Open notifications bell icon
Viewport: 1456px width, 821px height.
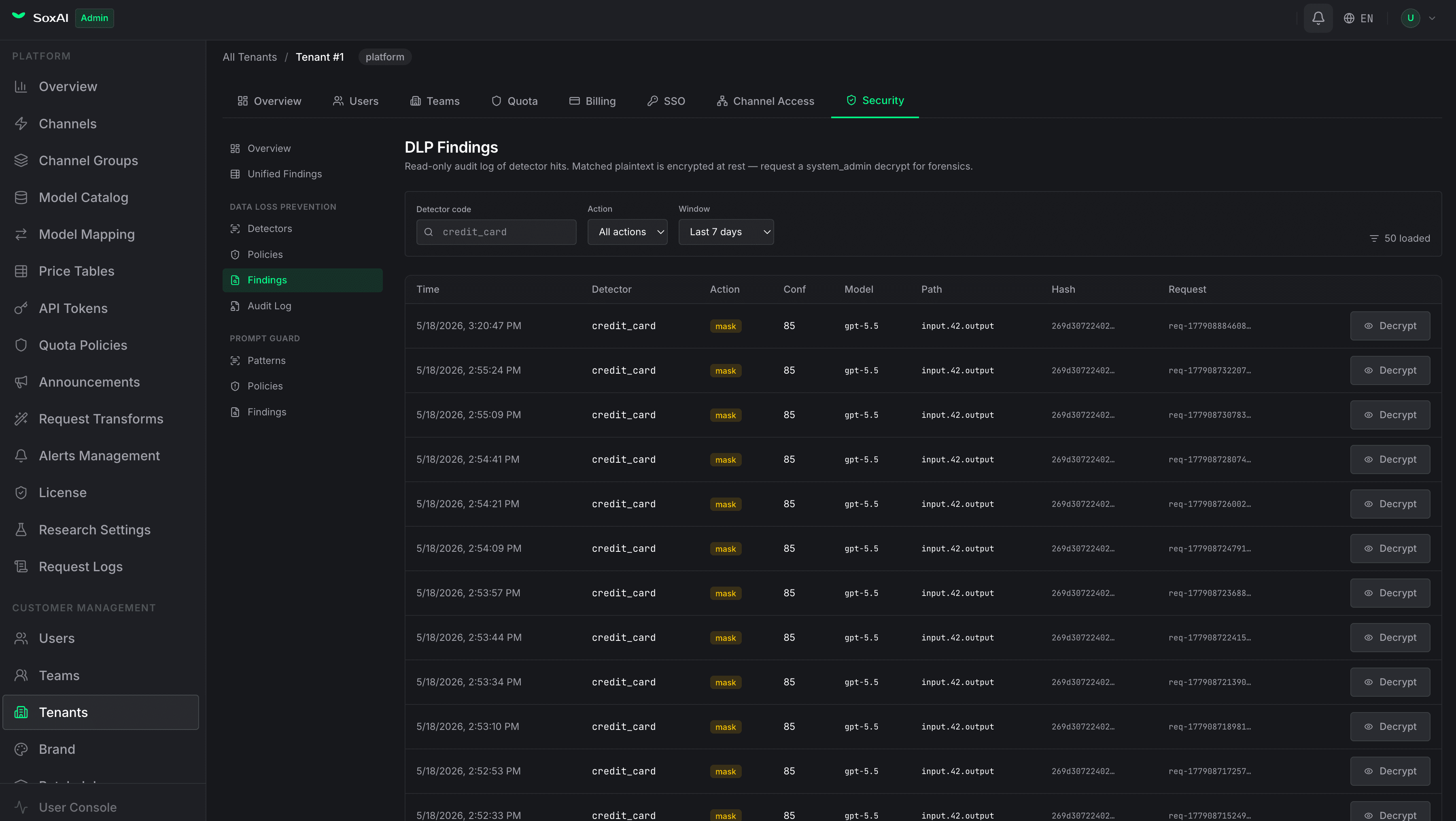coord(1318,18)
